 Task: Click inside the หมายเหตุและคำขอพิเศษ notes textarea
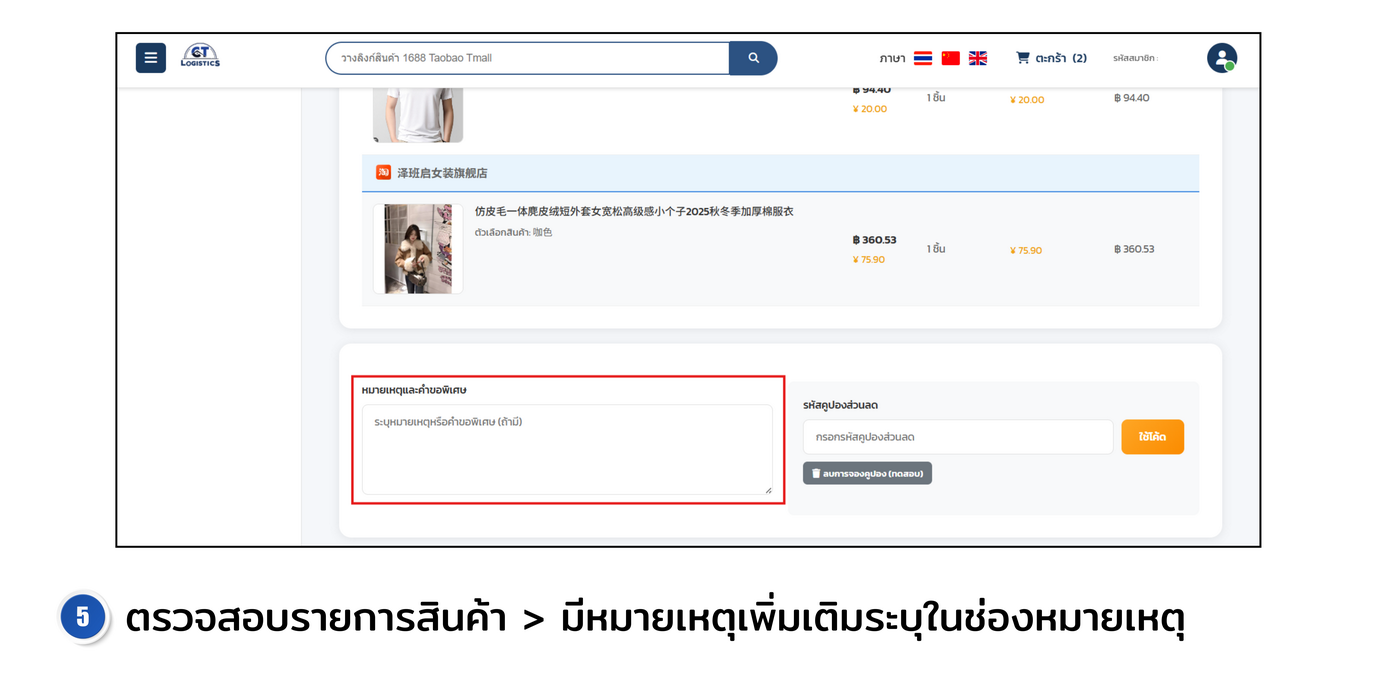tap(566, 450)
